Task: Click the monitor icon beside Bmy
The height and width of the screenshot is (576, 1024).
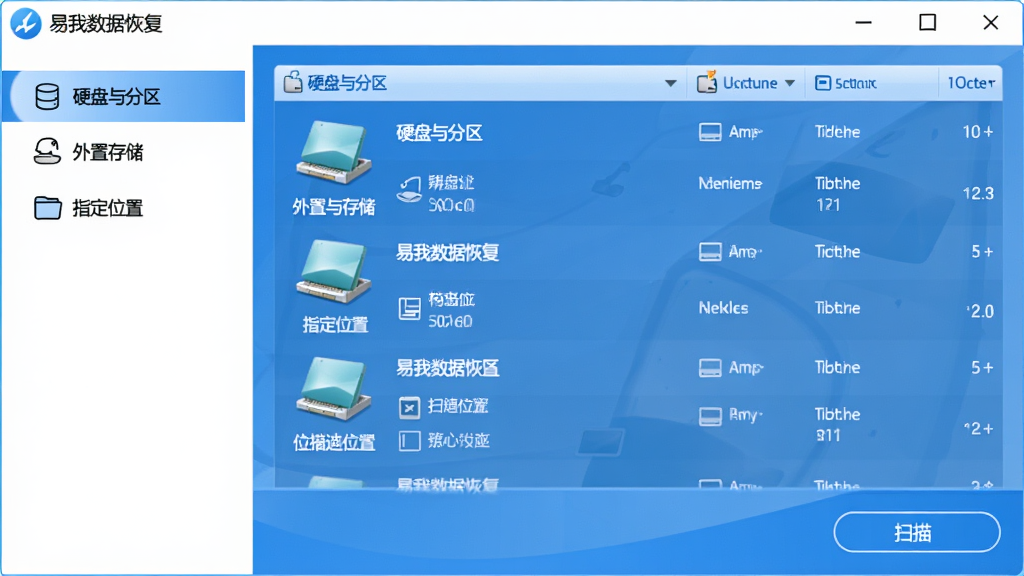Action: [710, 416]
